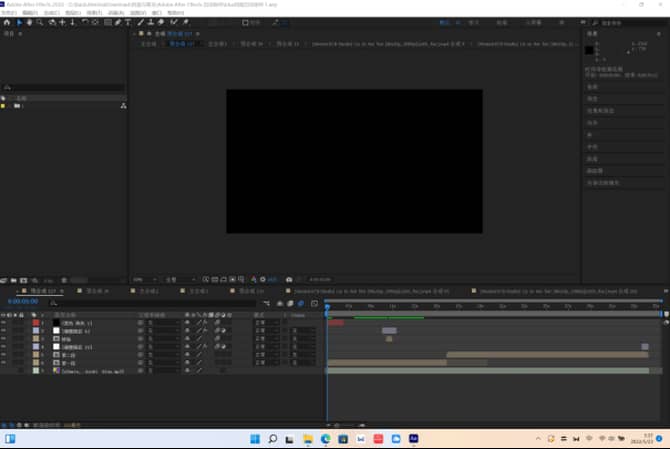670x449 pixels.
Task: Select the Pen tool
Action: [x=118, y=22]
